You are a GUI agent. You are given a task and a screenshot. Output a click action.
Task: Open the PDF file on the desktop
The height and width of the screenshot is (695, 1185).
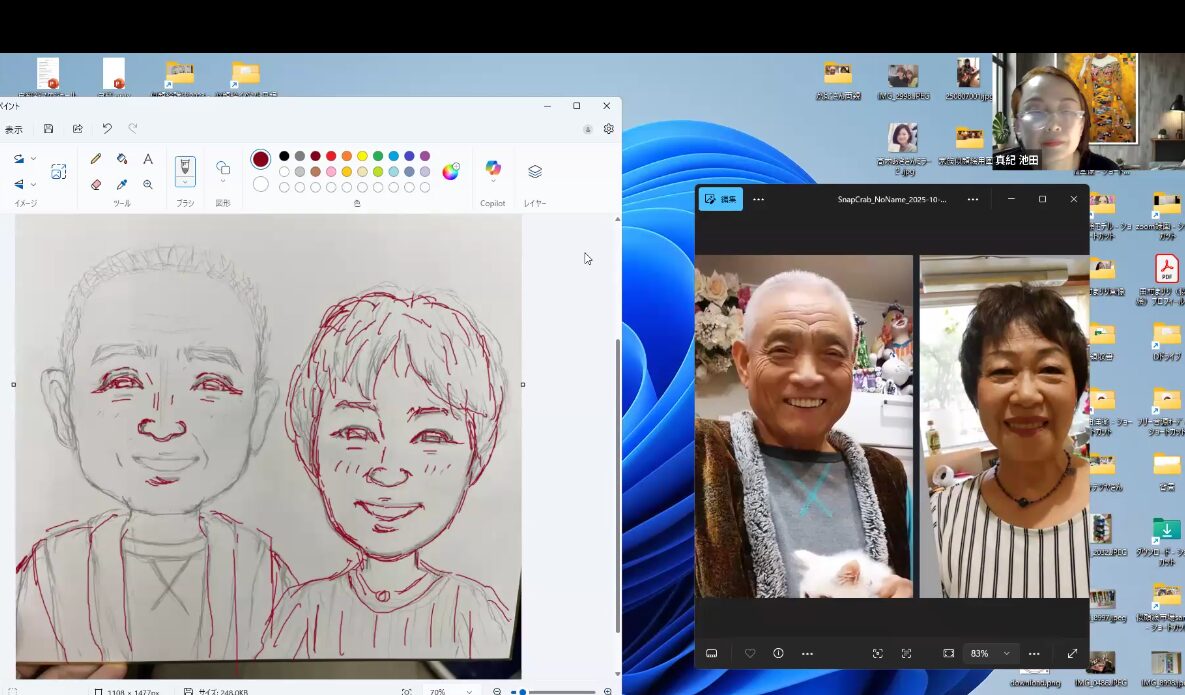(1166, 270)
